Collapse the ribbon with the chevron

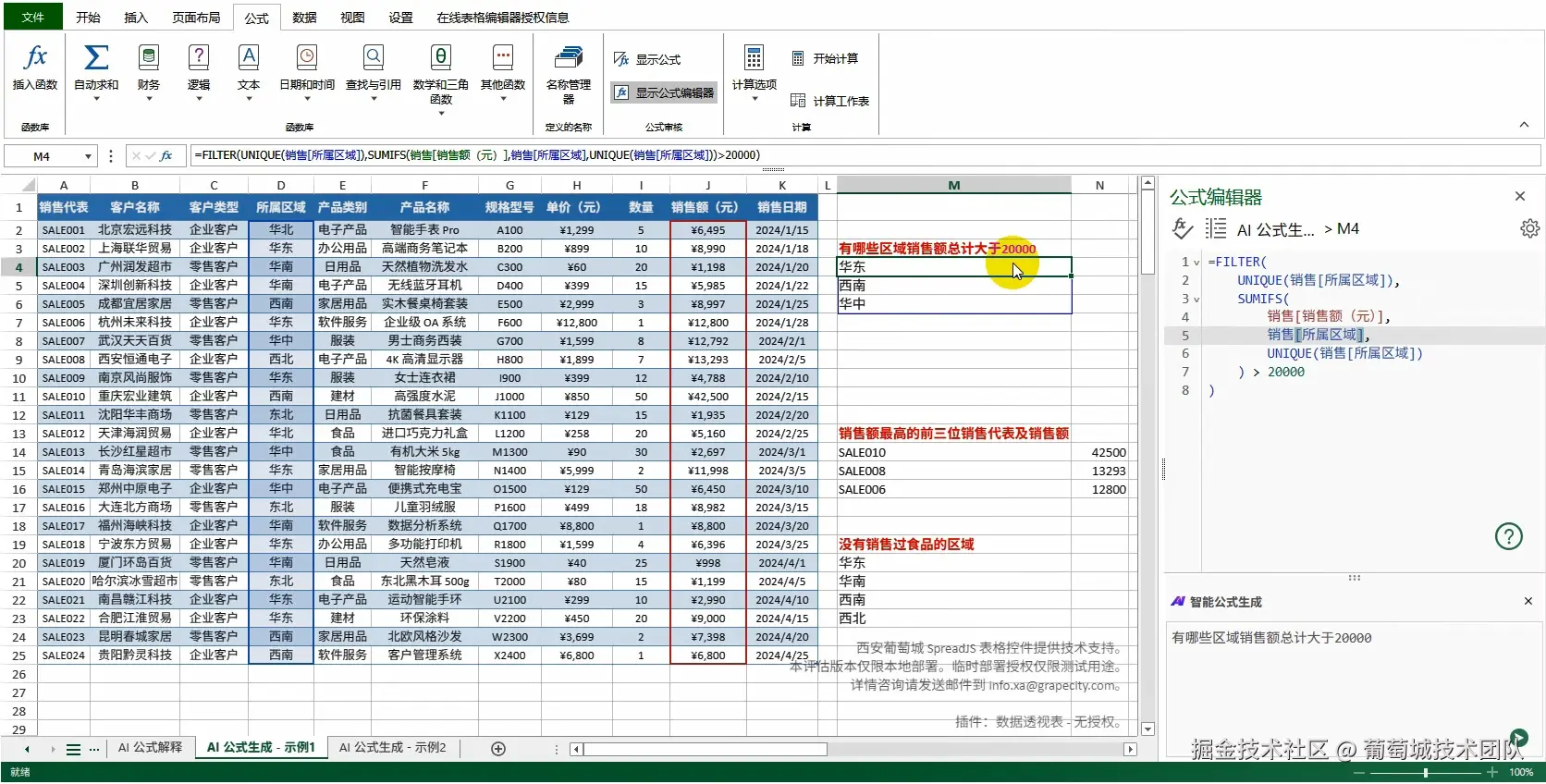1524,125
